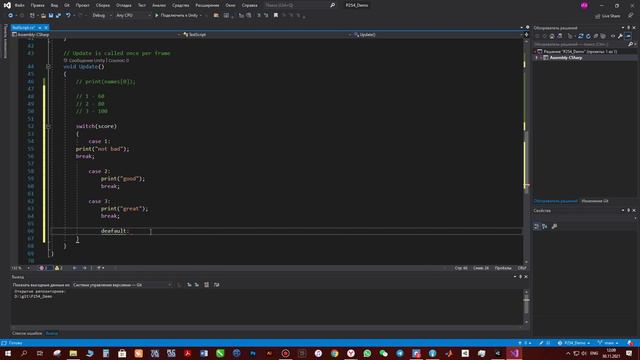Click the search magnifier icon in title bar

click(x=333, y=5)
